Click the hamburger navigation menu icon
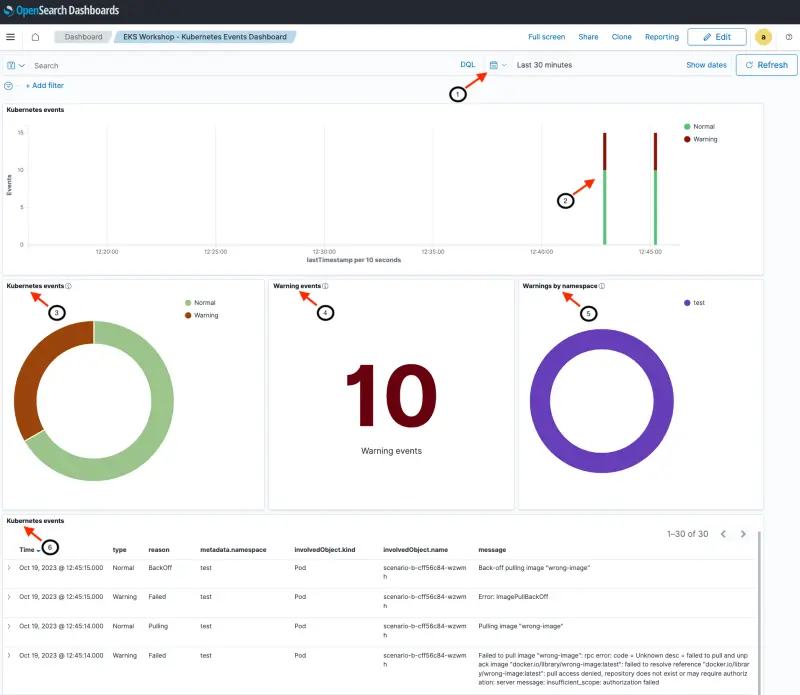This screenshot has height=695, width=800. 10,37
